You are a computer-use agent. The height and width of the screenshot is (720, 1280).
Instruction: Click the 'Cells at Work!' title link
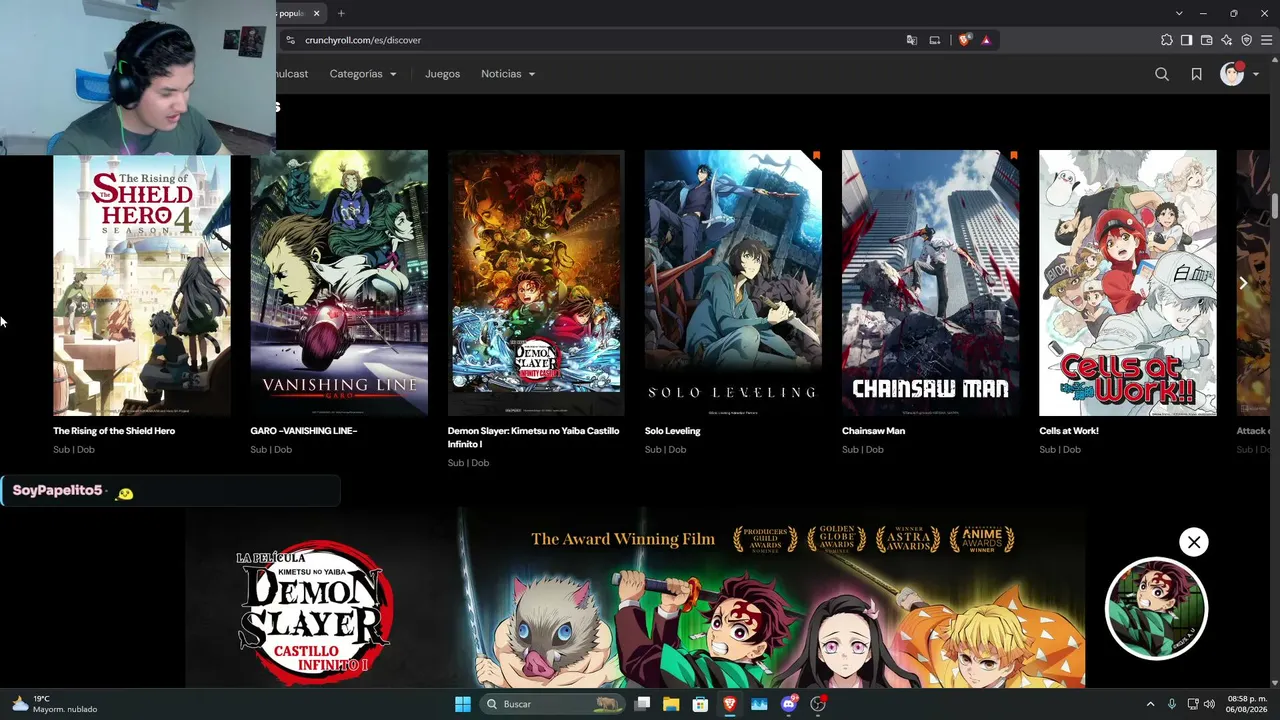pos(1069,431)
